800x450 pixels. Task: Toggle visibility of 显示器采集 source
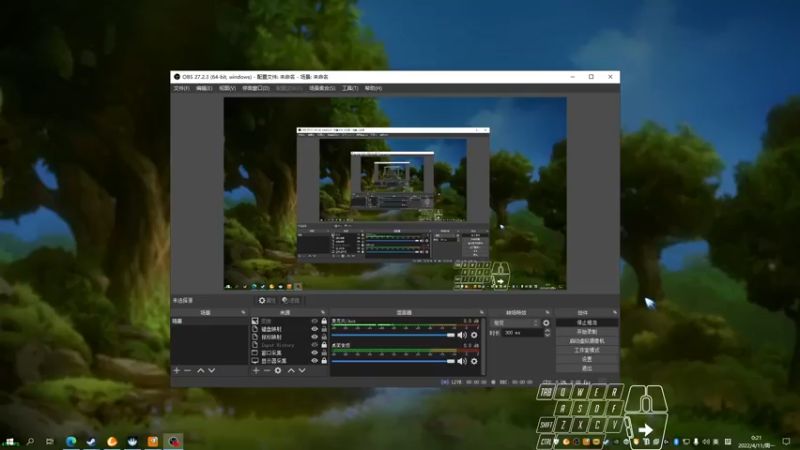314,361
